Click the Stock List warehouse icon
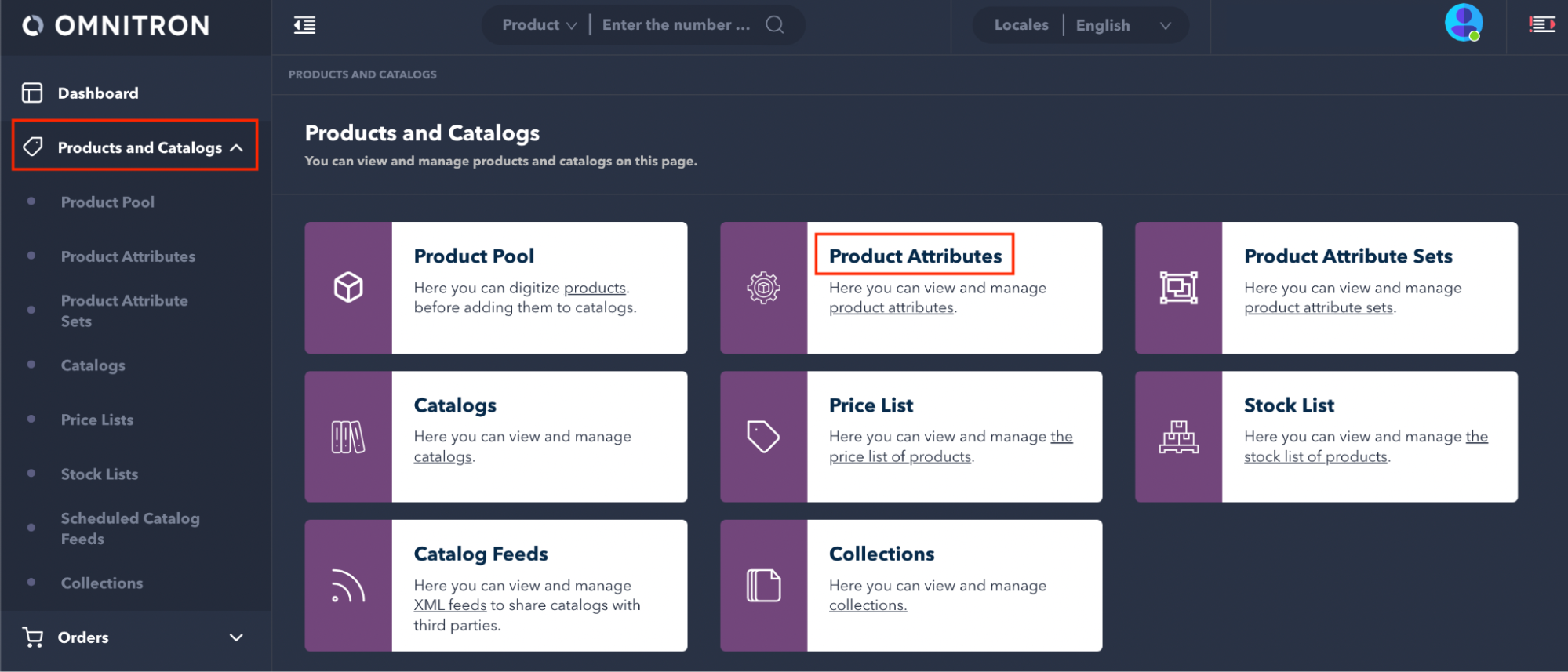 pyautogui.click(x=1178, y=437)
